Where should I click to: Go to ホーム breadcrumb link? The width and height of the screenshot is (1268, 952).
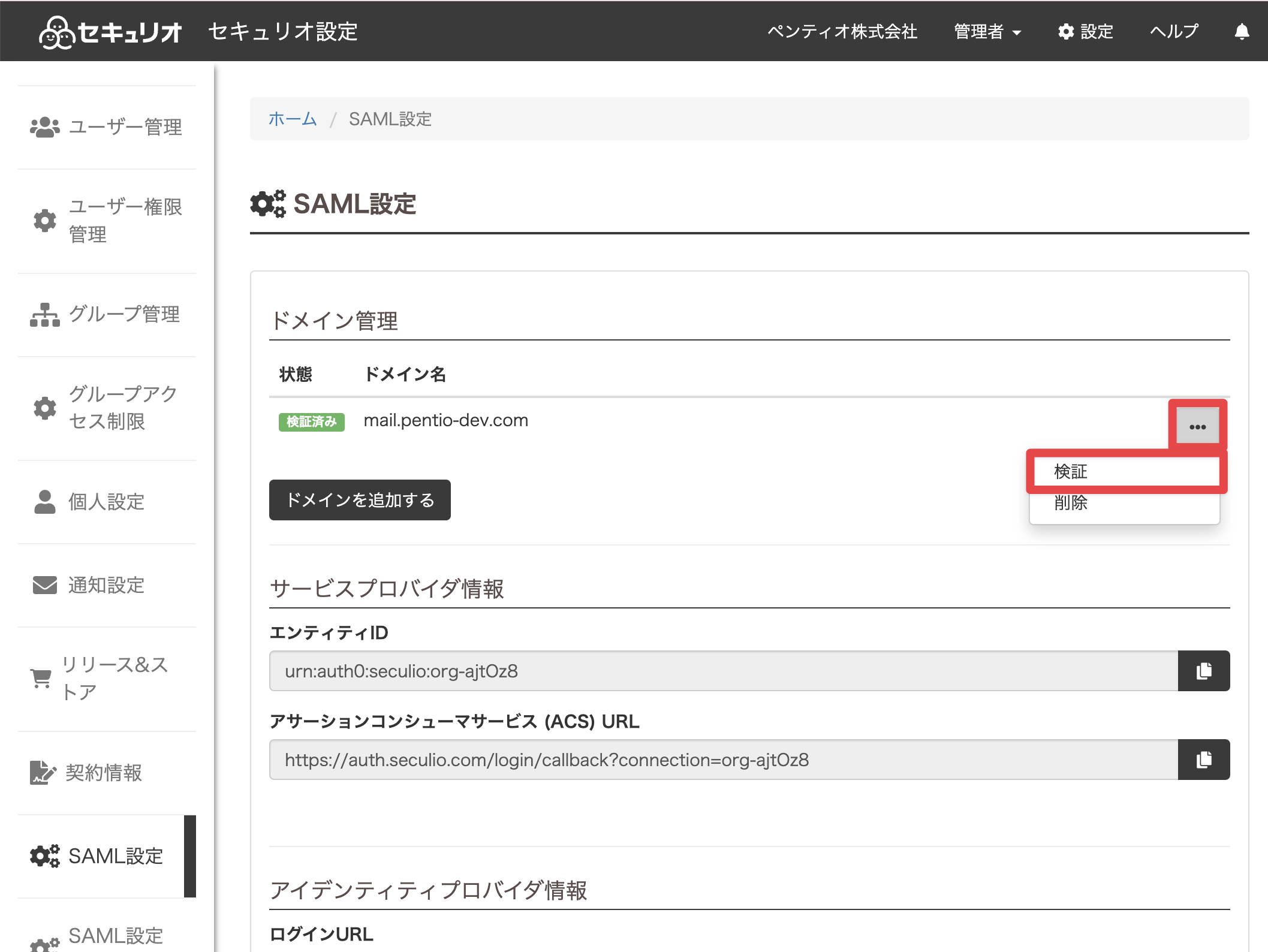click(293, 119)
